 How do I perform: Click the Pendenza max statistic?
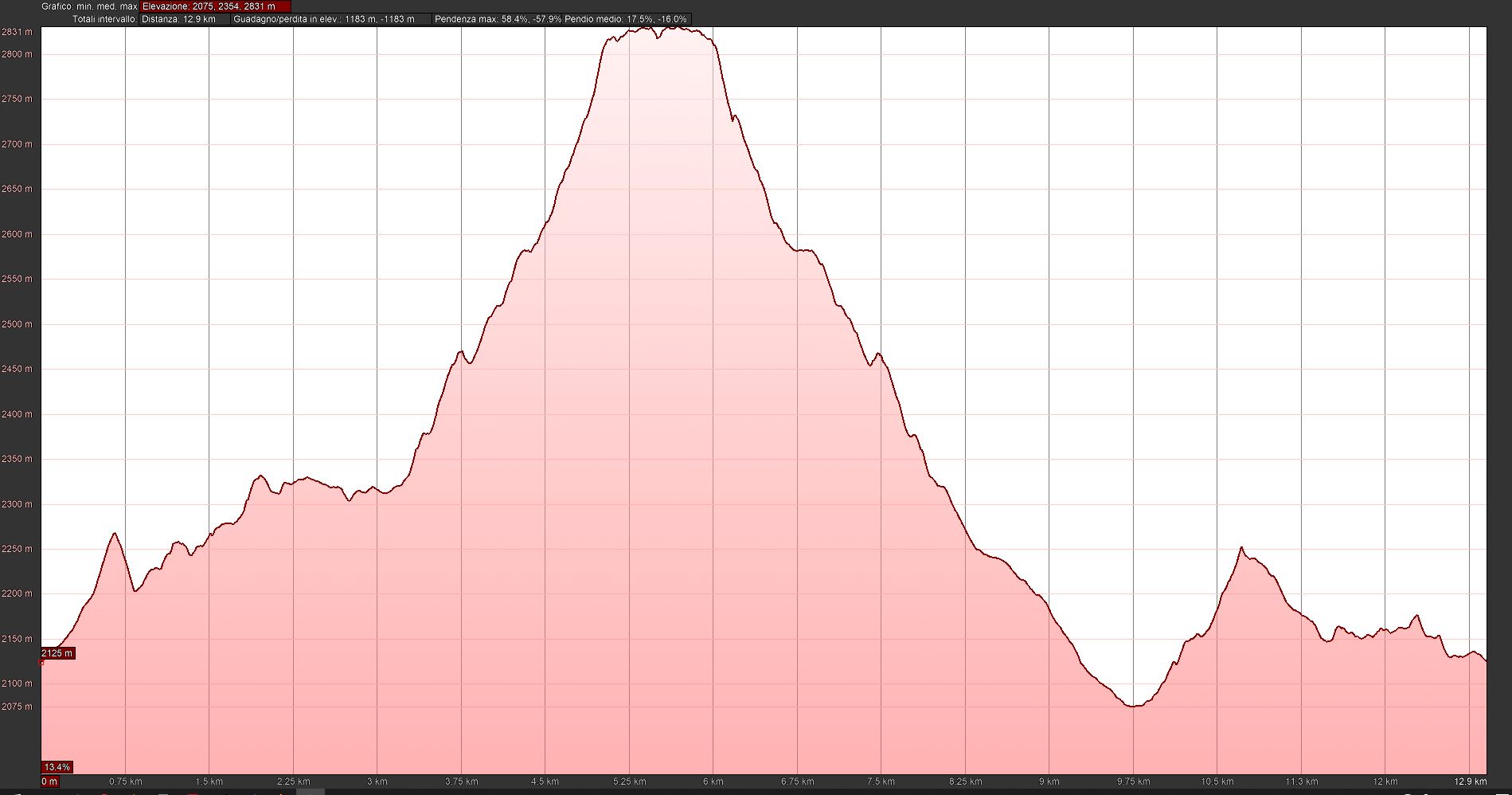498,19
